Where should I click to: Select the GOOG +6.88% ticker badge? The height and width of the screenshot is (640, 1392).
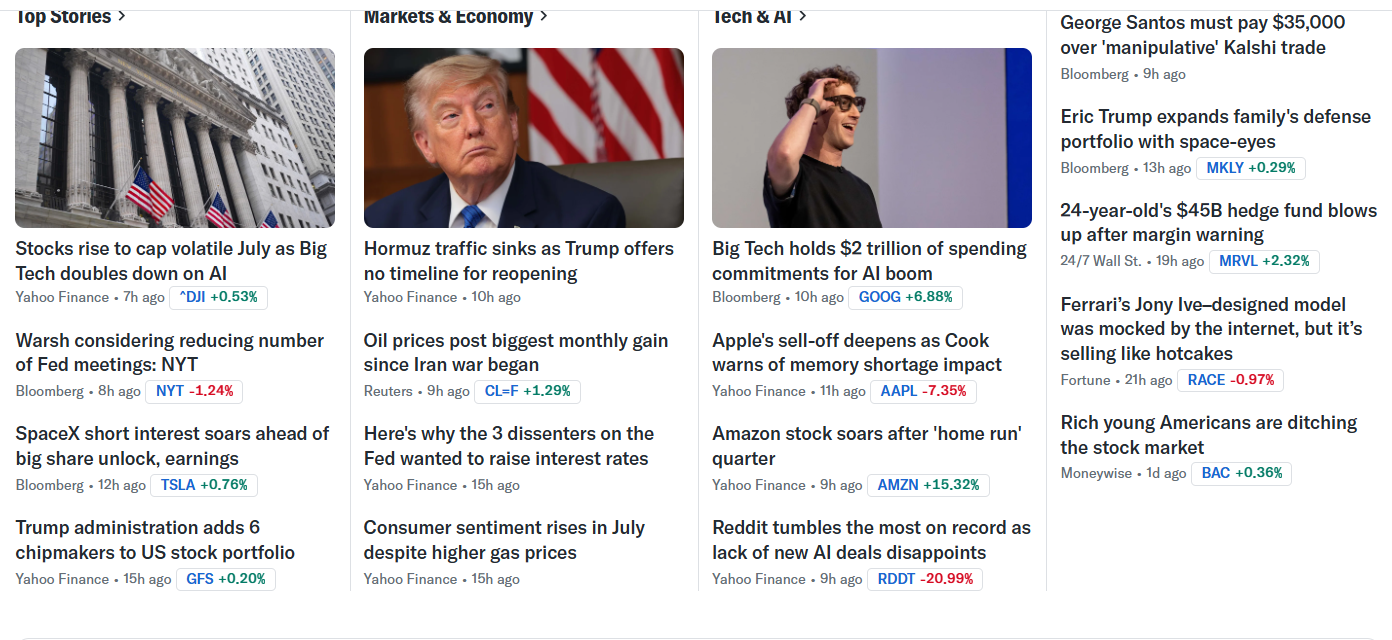pyautogui.click(x=905, y=297)
